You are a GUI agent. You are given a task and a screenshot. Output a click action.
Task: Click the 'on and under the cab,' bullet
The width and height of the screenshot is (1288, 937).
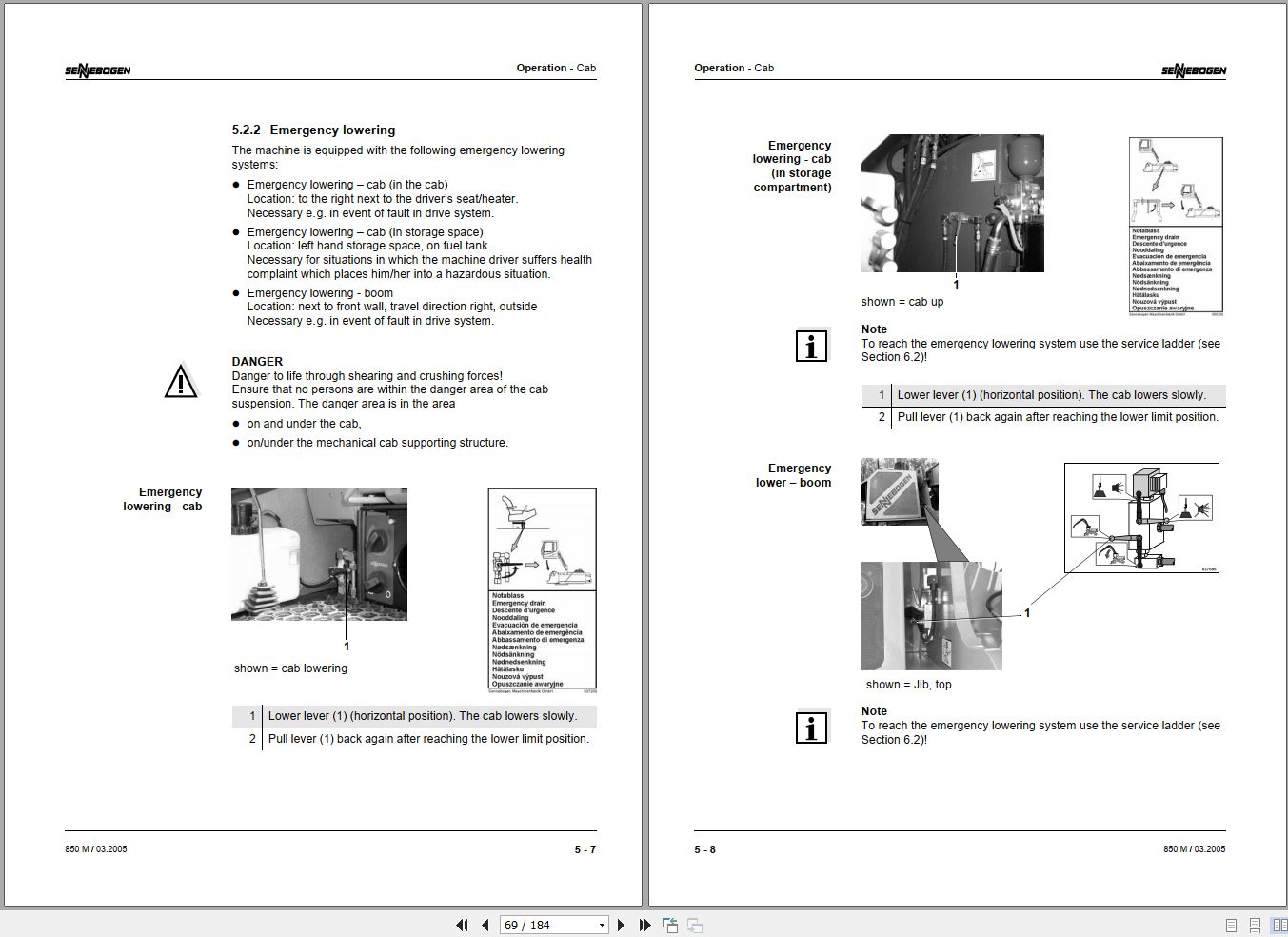(304, 424)
